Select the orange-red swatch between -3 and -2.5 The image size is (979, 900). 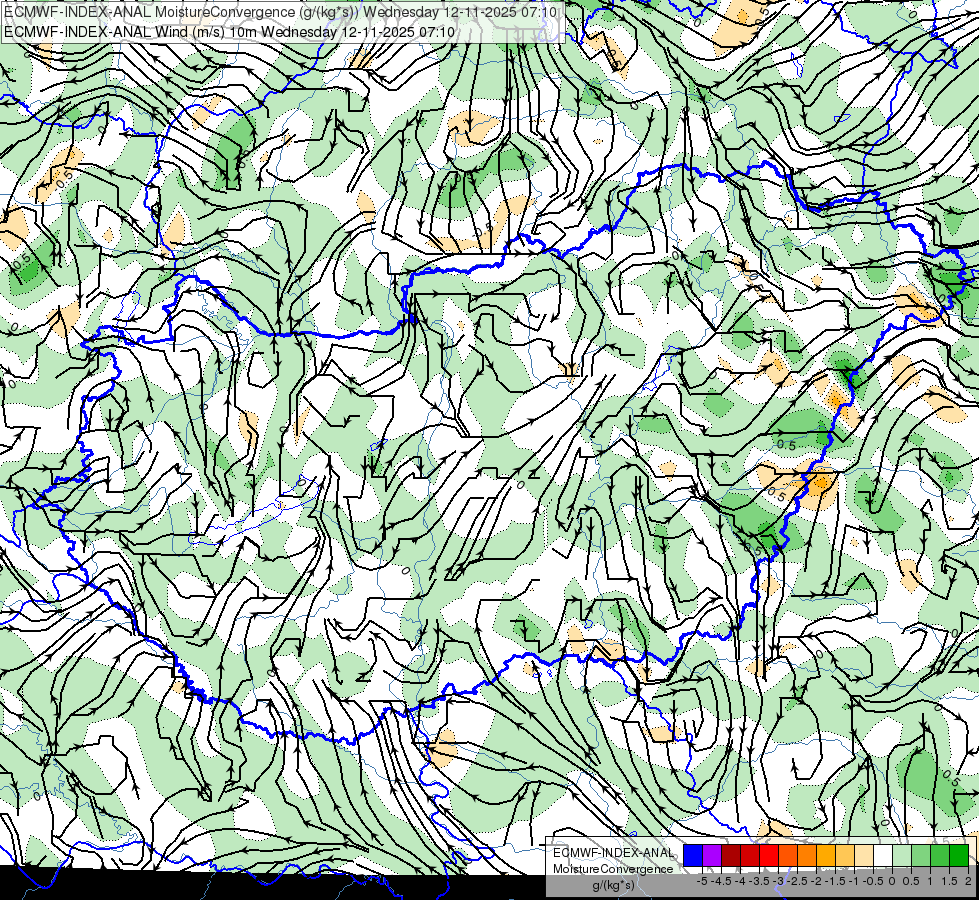788,855
